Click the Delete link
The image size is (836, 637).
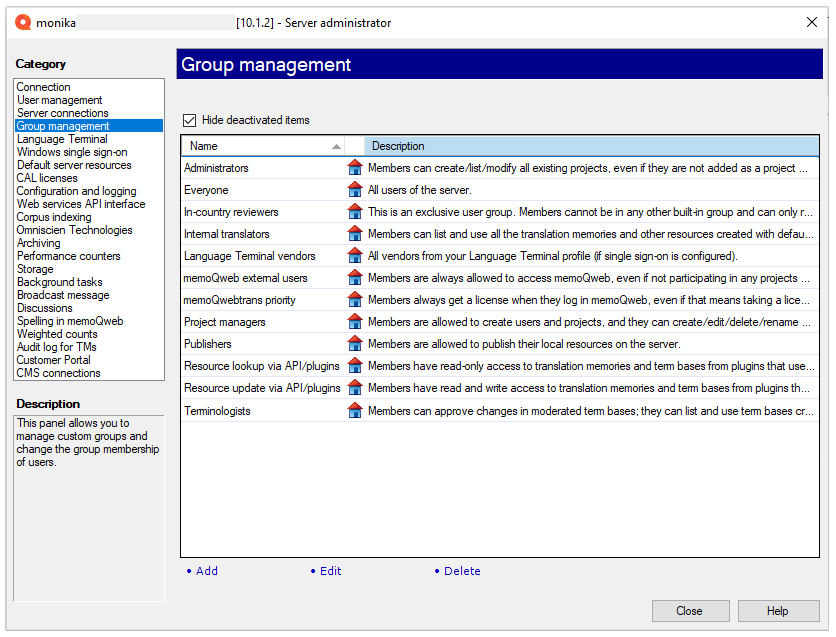pyautogui.click(x=461, y=570)
